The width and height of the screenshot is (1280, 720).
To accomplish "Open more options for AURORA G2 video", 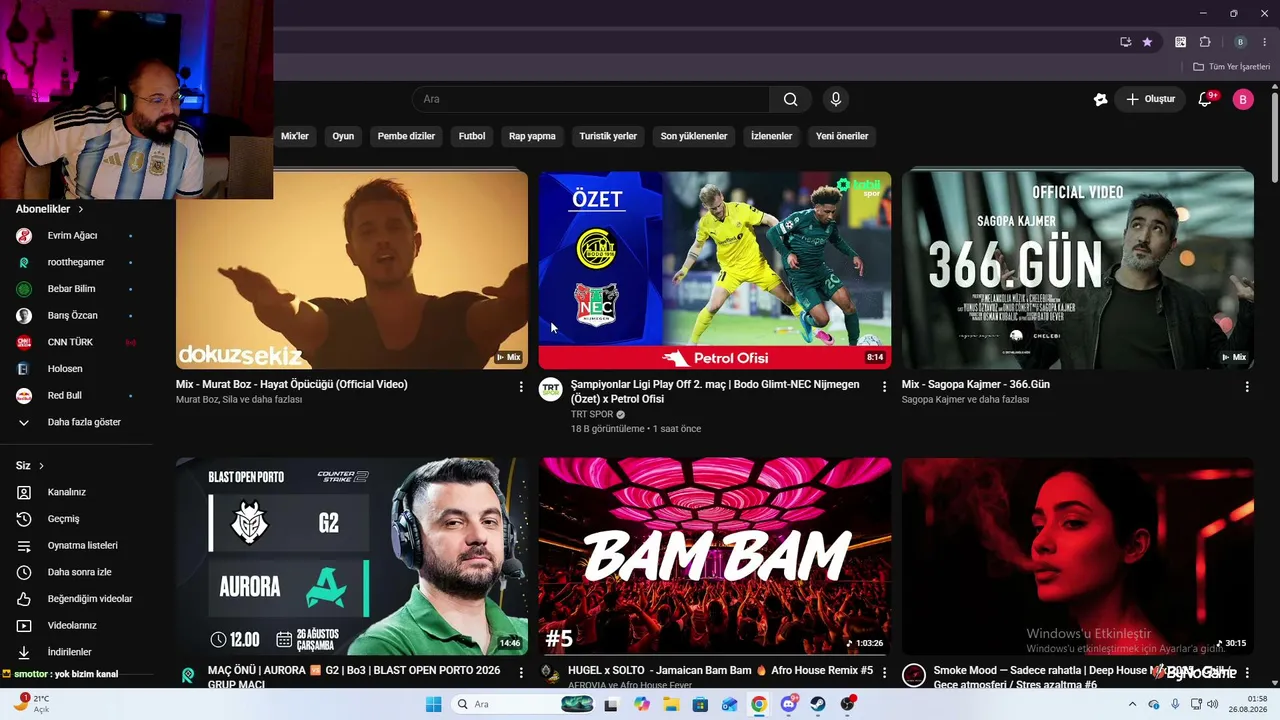I will 521,673.
